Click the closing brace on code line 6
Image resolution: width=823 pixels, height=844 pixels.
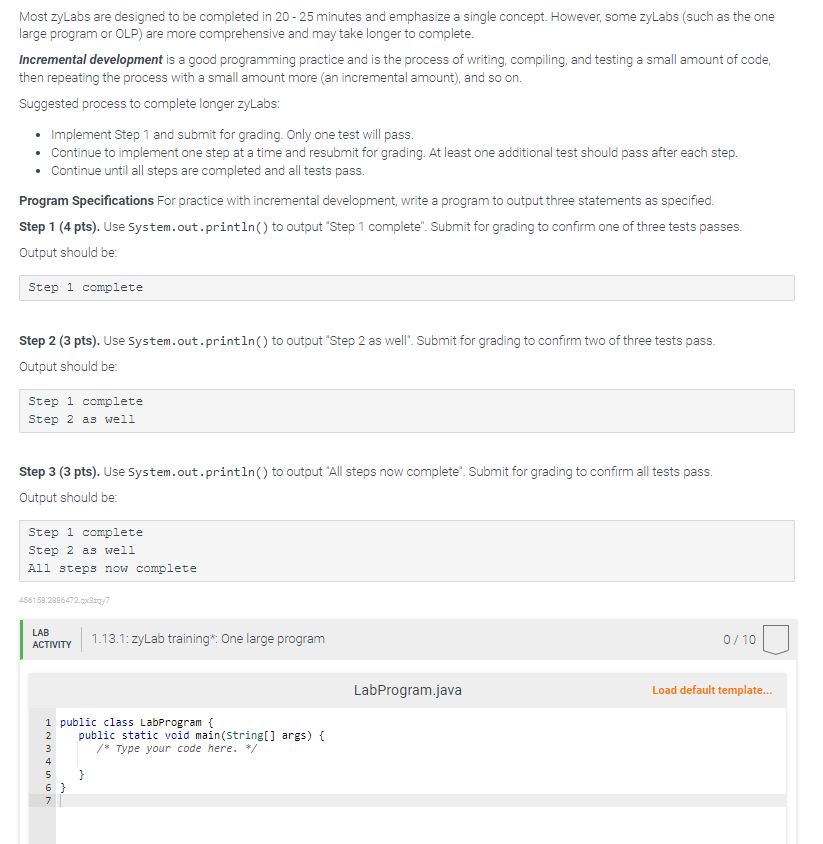[63, 788]
